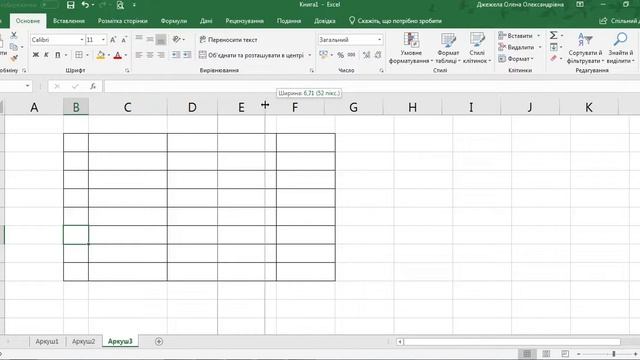Toggle underline formatting (П)
The image size is (640, 360).
(57, 55)
